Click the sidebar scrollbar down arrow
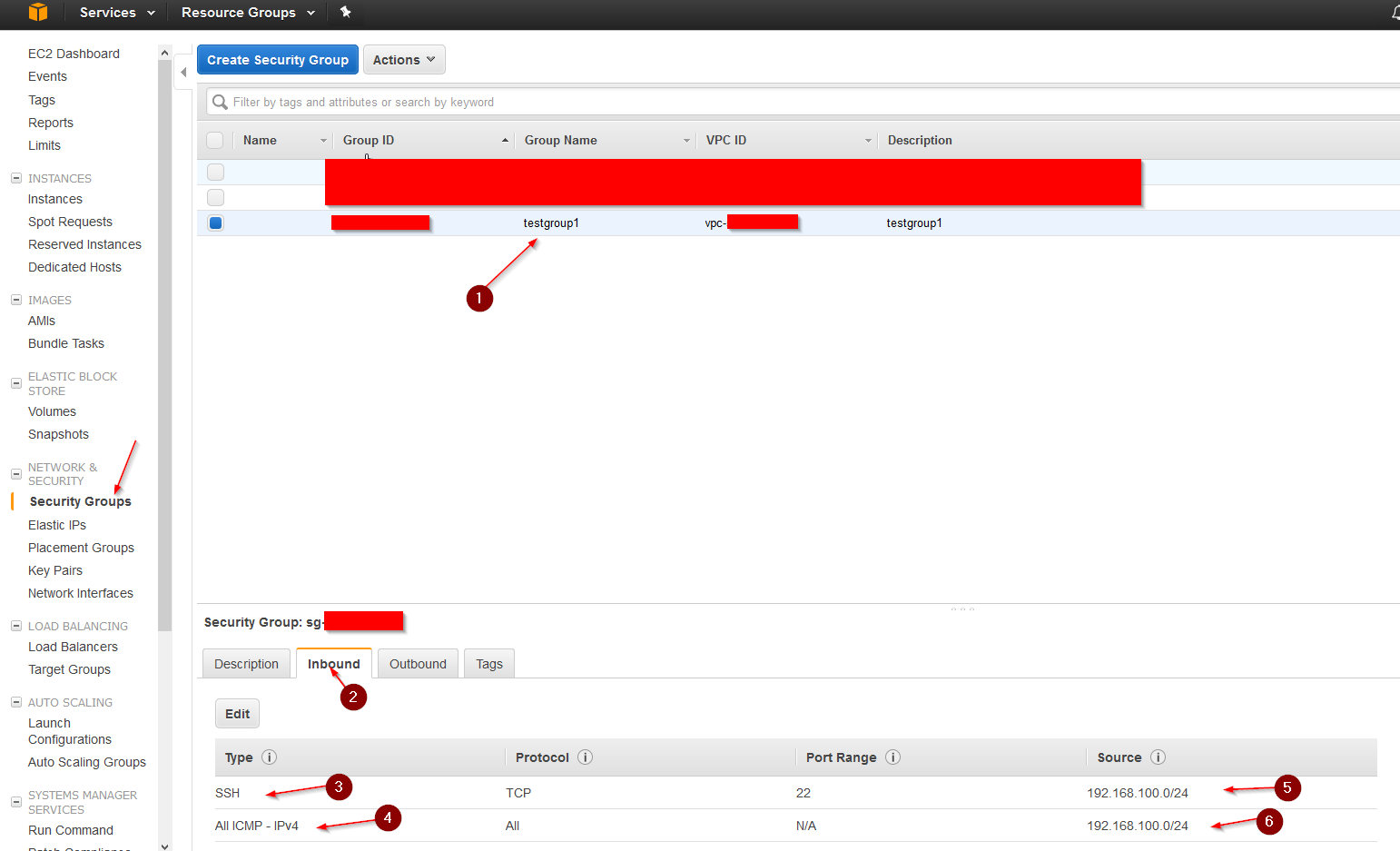Image resolution: width=1400 pixels, height=851 pixels. click(164, 846)
